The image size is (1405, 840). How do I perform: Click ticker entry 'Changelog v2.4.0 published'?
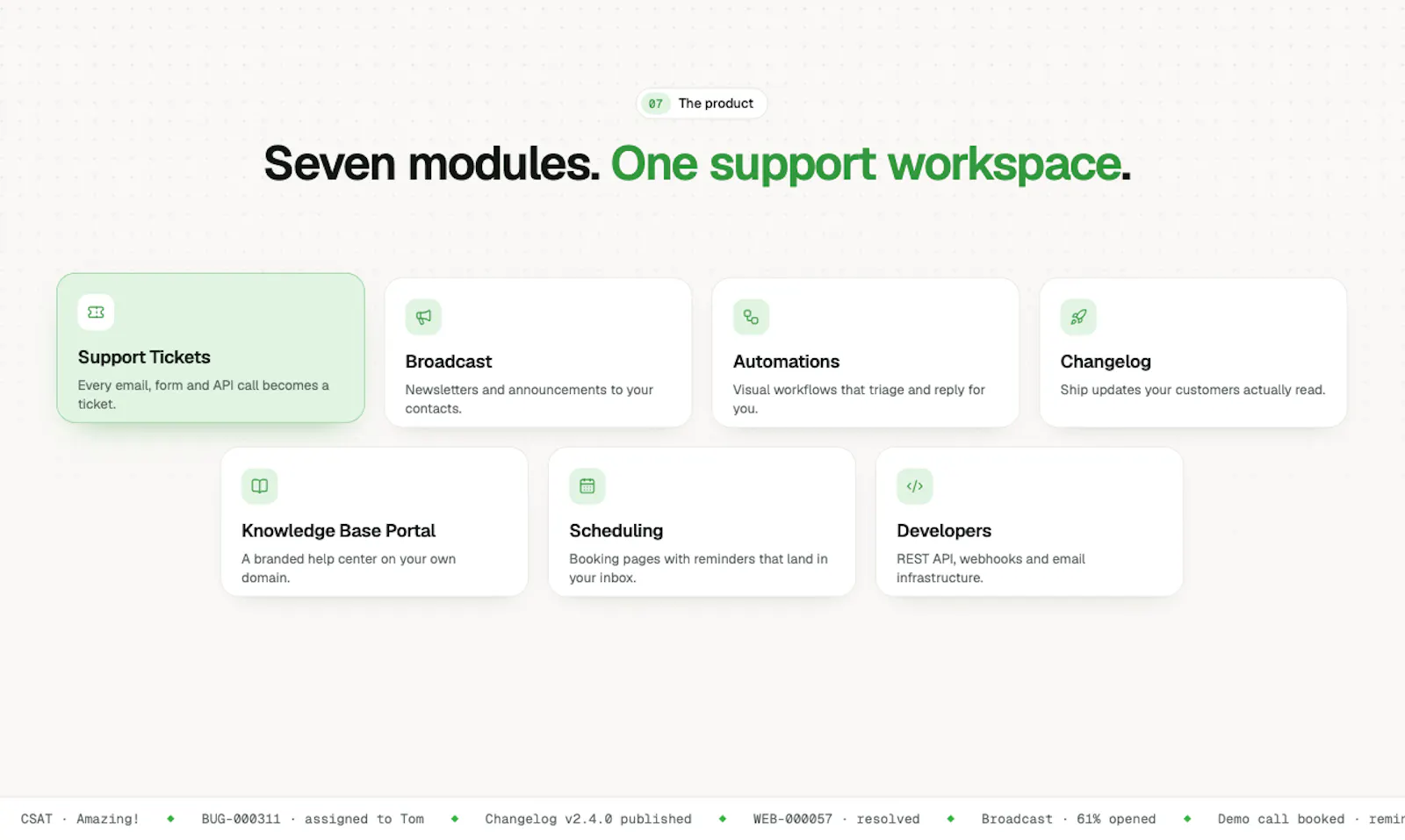(x=588, y=819)
